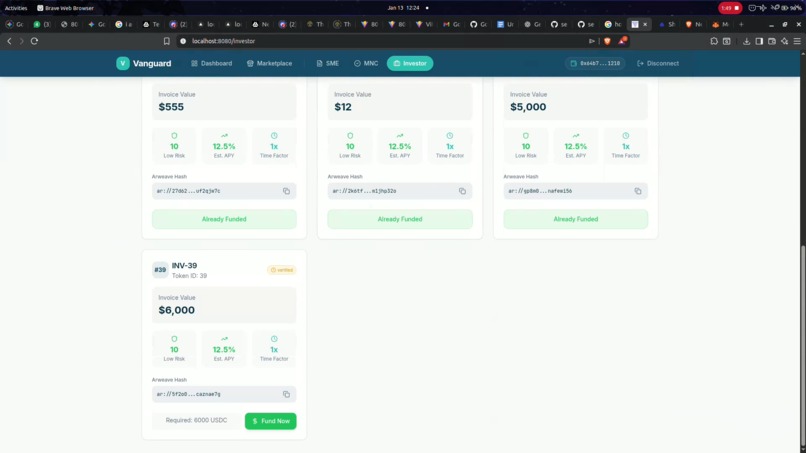
Task: Click the 10 Low Risk stat on INV-39
Action: click(174, 349)
